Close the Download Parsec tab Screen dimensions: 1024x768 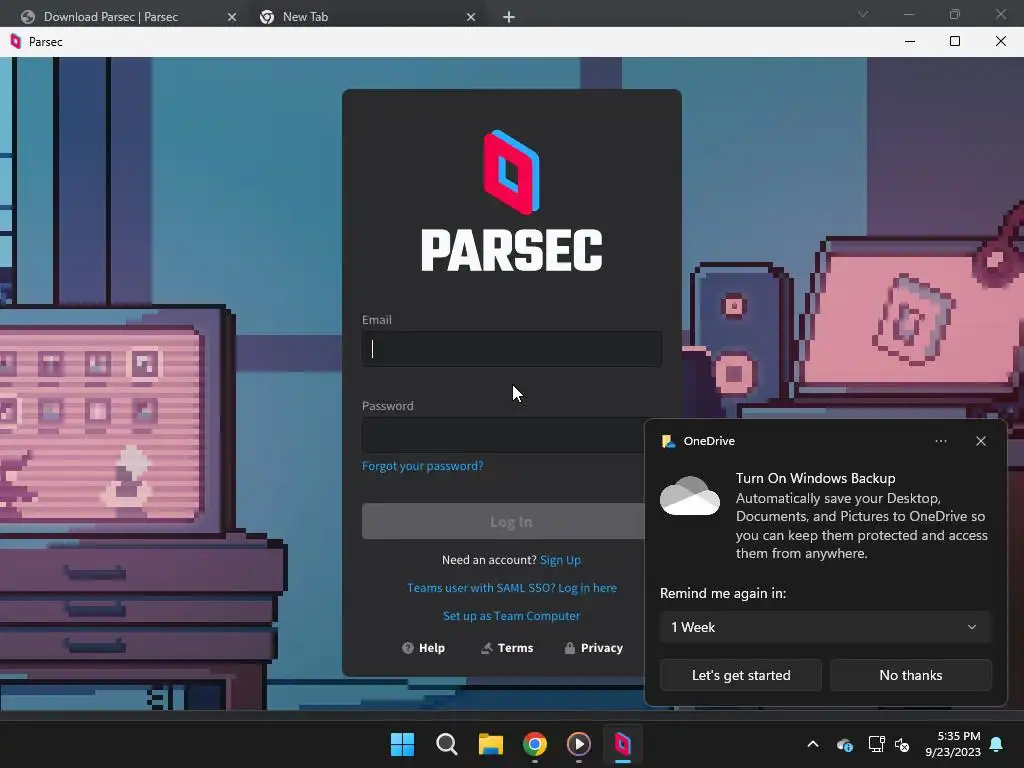[232, 17]
